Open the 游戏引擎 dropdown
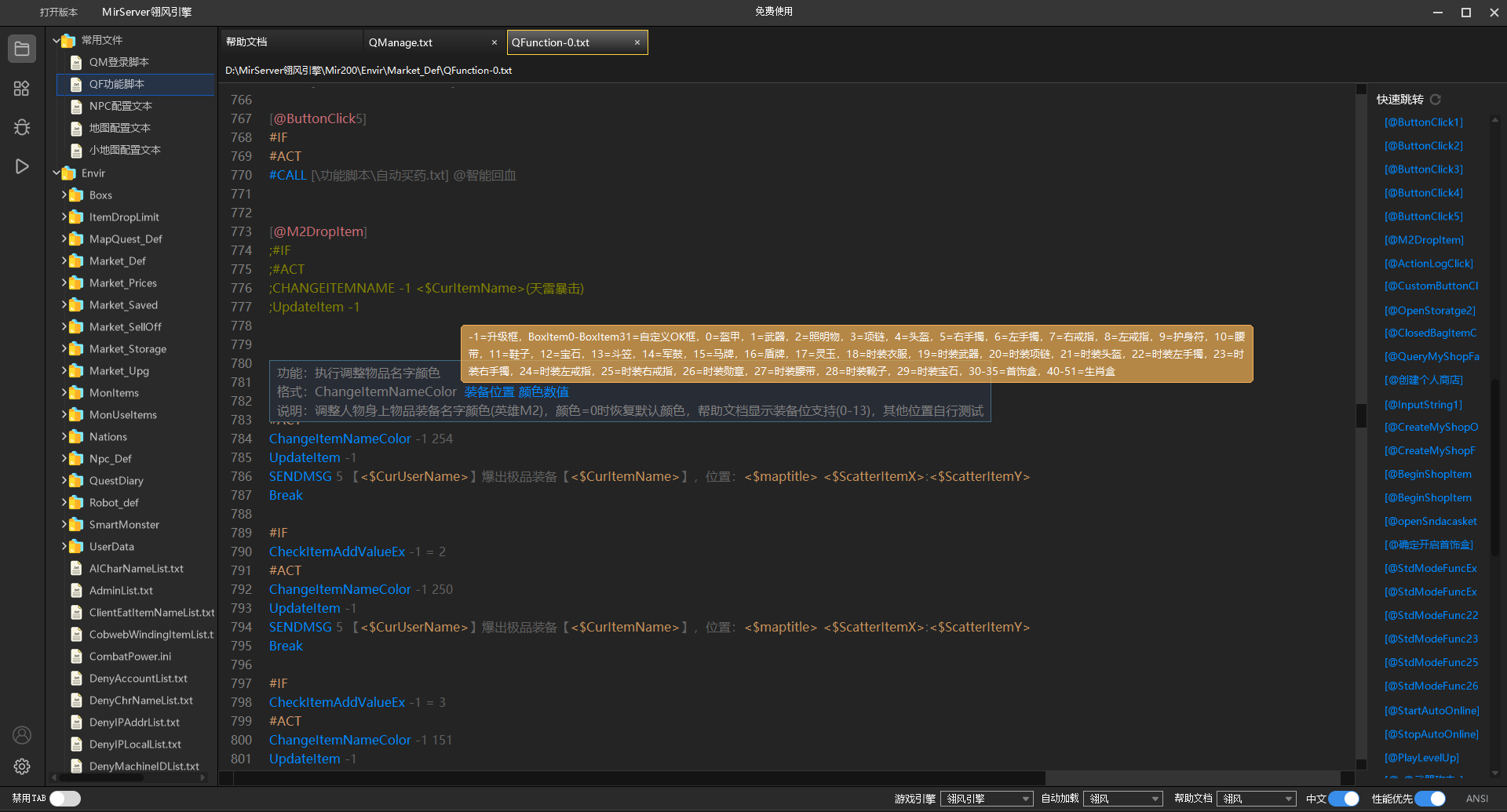The width and height of the screenshot is (1507, 812). [x=987, y=799]
